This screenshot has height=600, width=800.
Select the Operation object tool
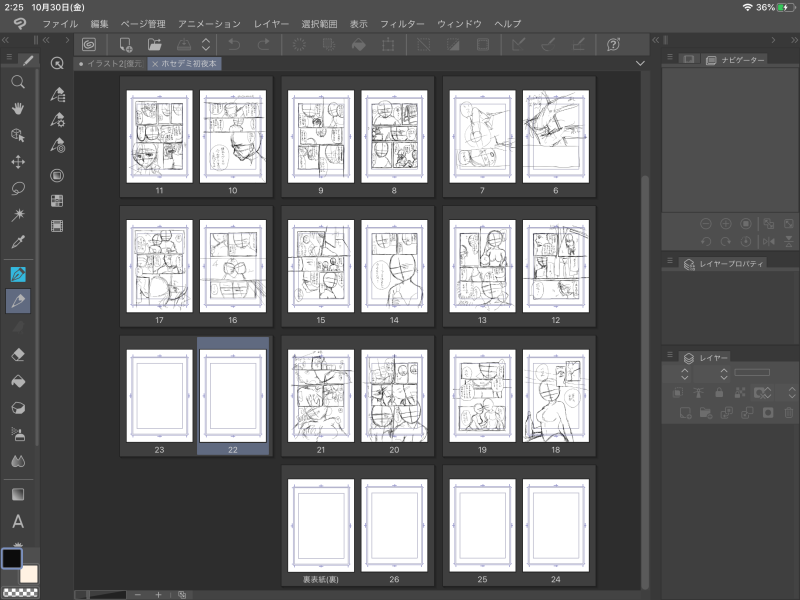(x=18, y=135)
